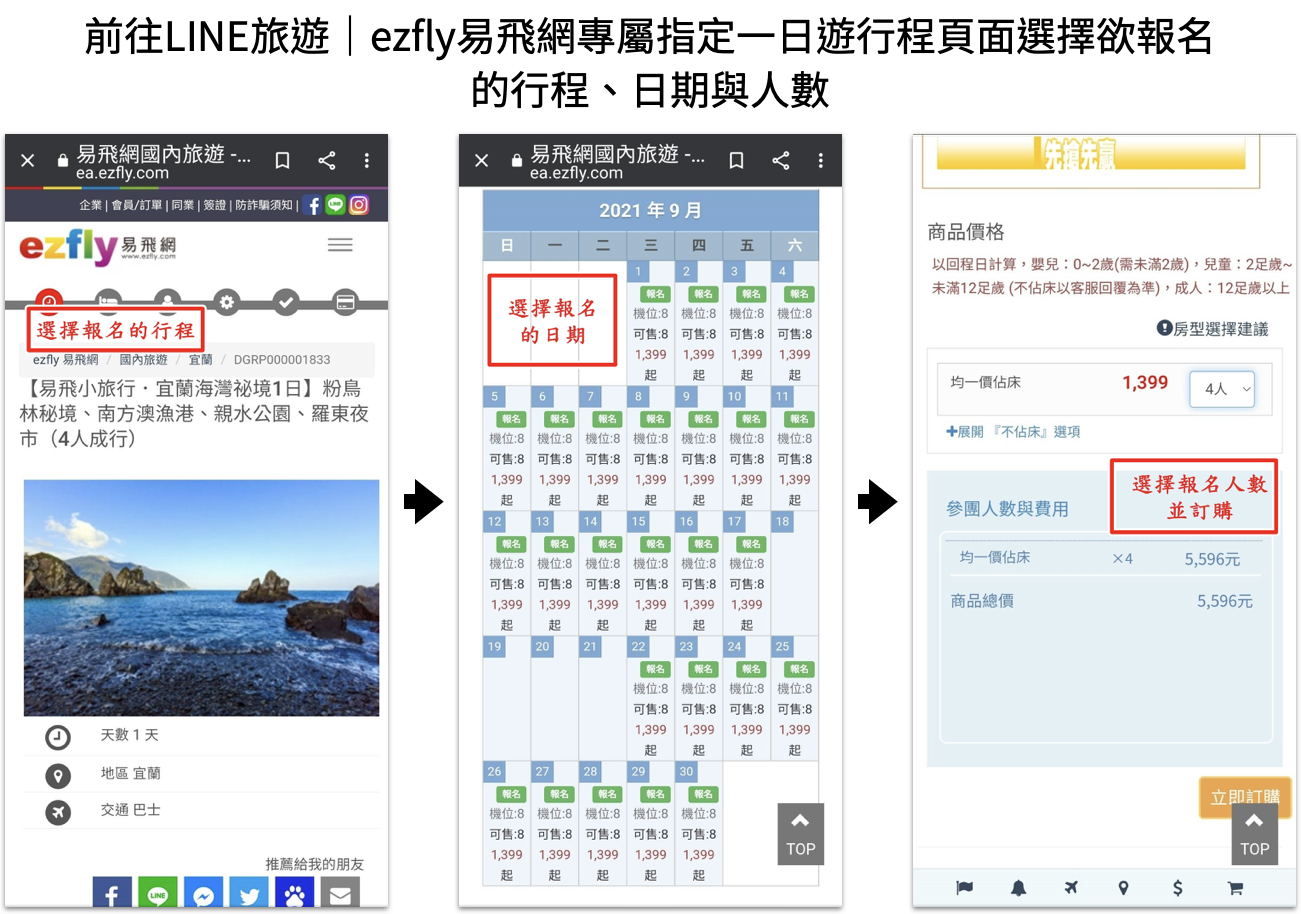Click the ezfly 易飛網 logo
Viewport: 1301px width, 914px height.
point(97,246)
